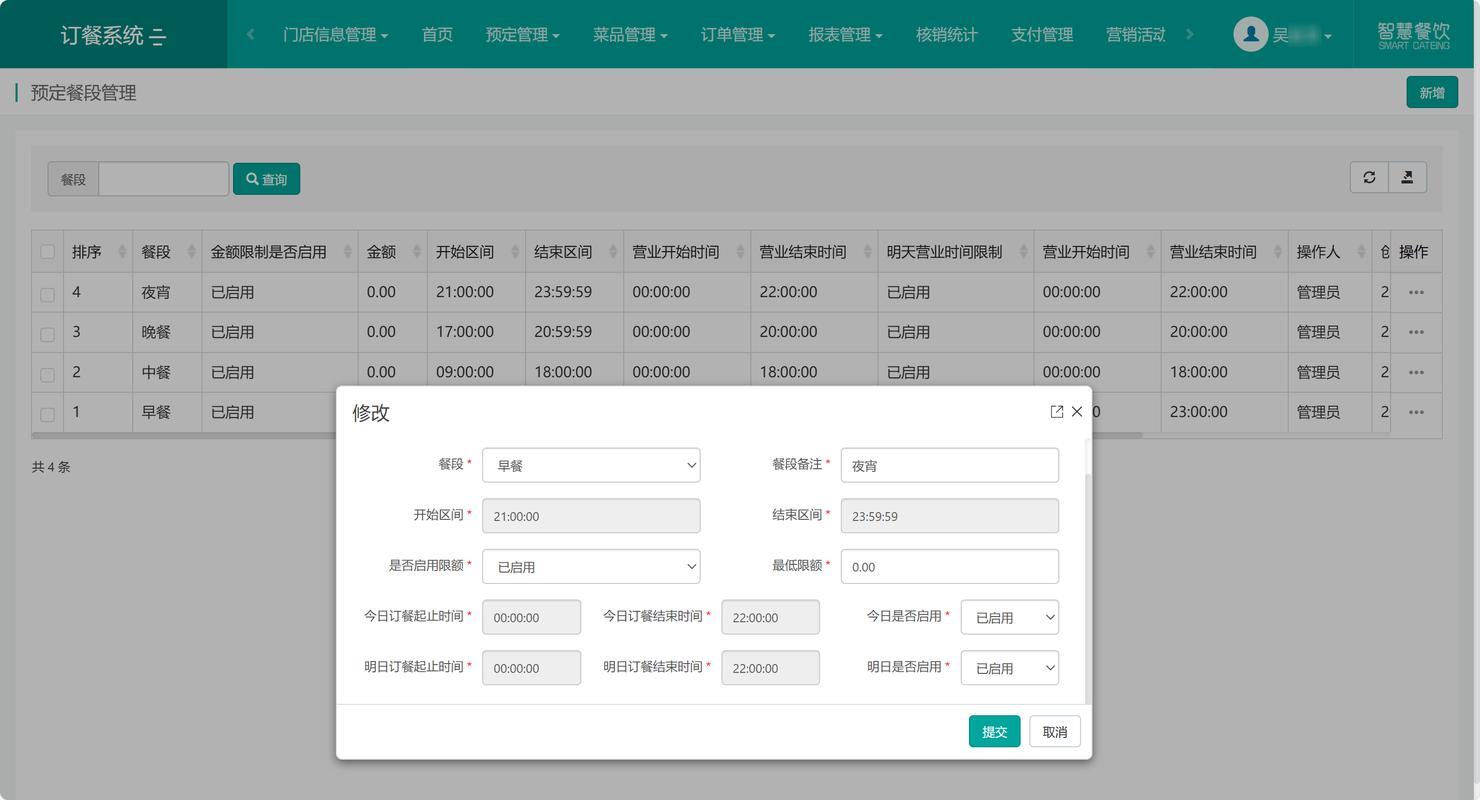Check the checkbox for the 晚餐 row

tap(47, 334)
